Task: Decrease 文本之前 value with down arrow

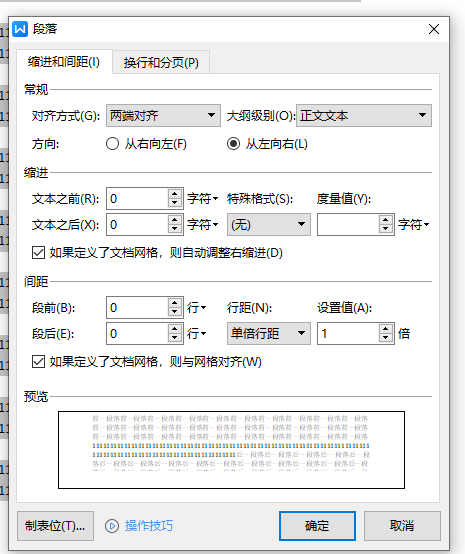Action: point(175,203)
